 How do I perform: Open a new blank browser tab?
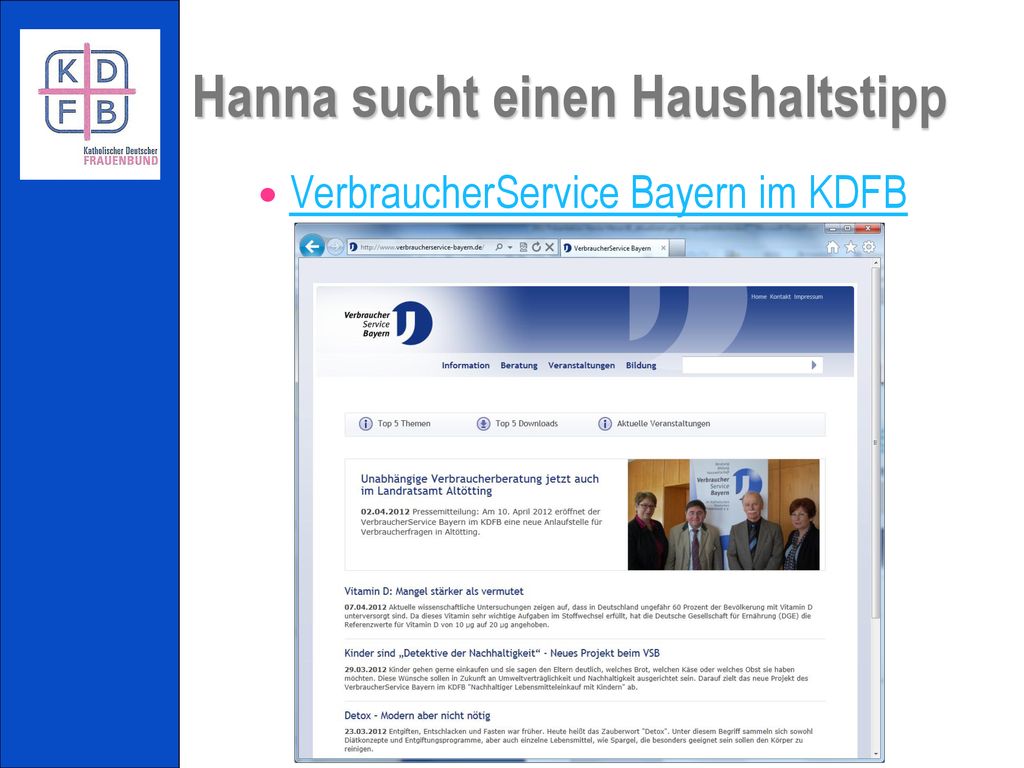click(677, 248)
